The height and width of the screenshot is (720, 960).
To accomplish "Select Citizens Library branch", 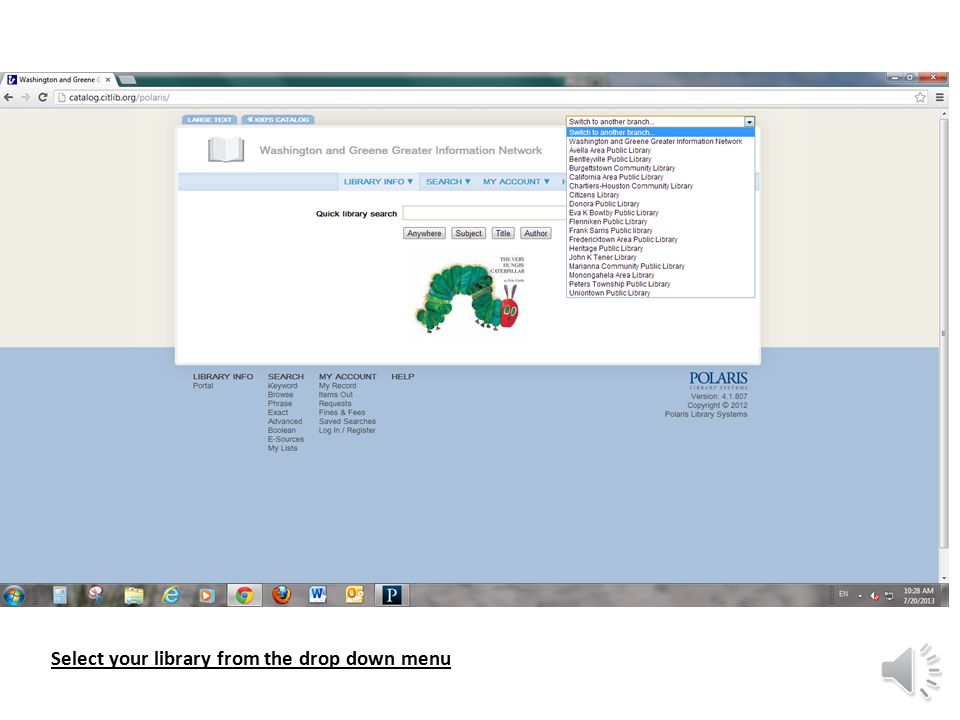I will click(660, 195).
